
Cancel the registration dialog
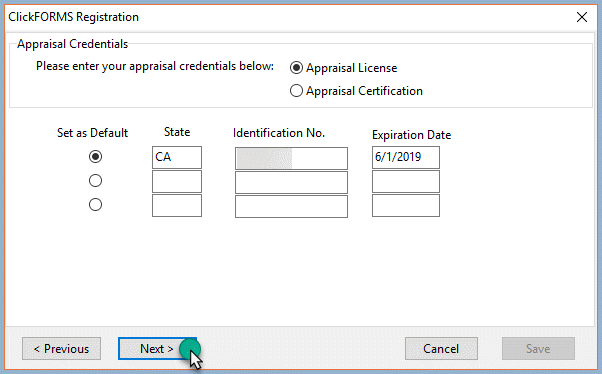tap(441, 349)
